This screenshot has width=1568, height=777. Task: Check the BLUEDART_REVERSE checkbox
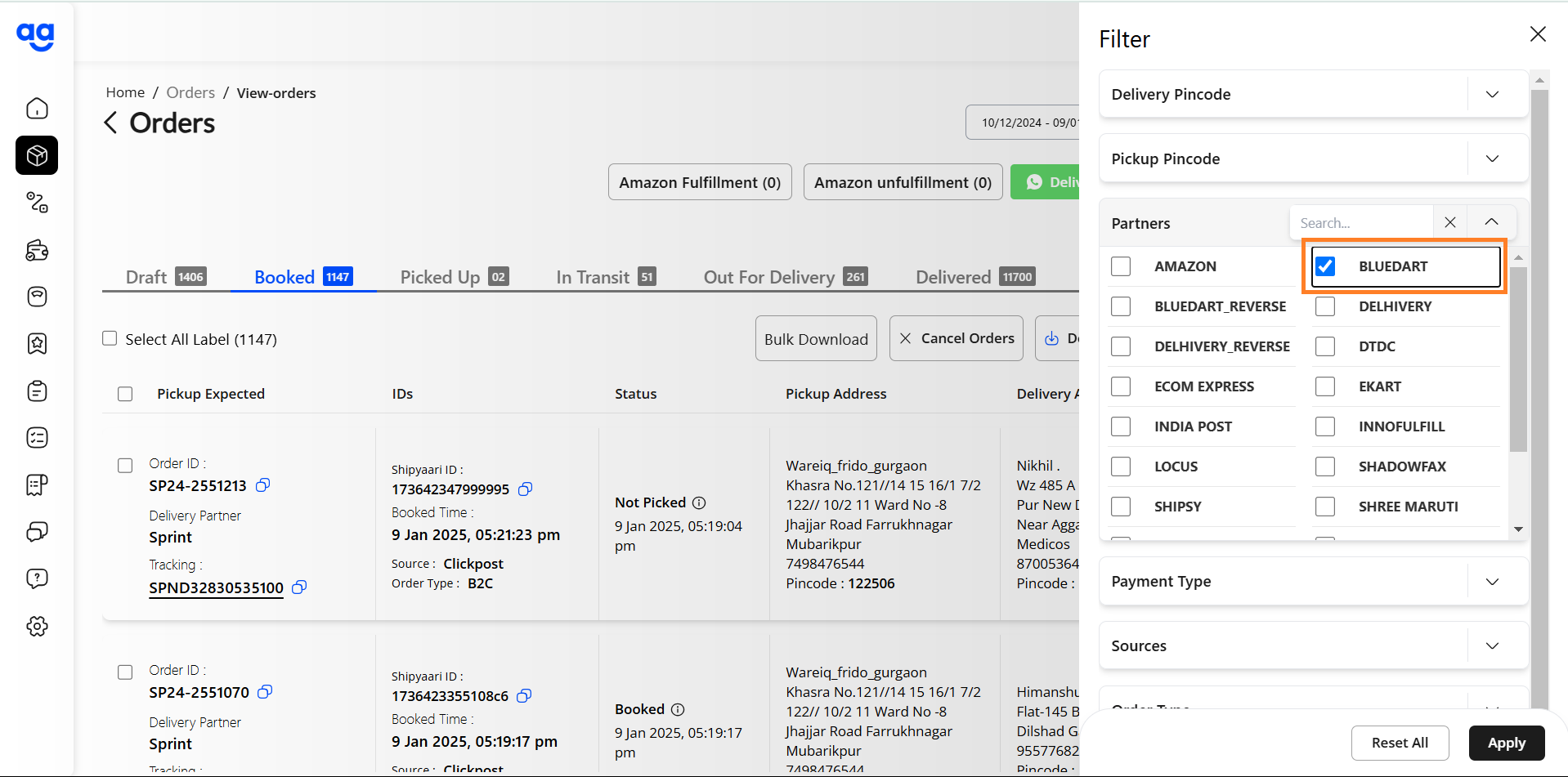(1121, 306)
